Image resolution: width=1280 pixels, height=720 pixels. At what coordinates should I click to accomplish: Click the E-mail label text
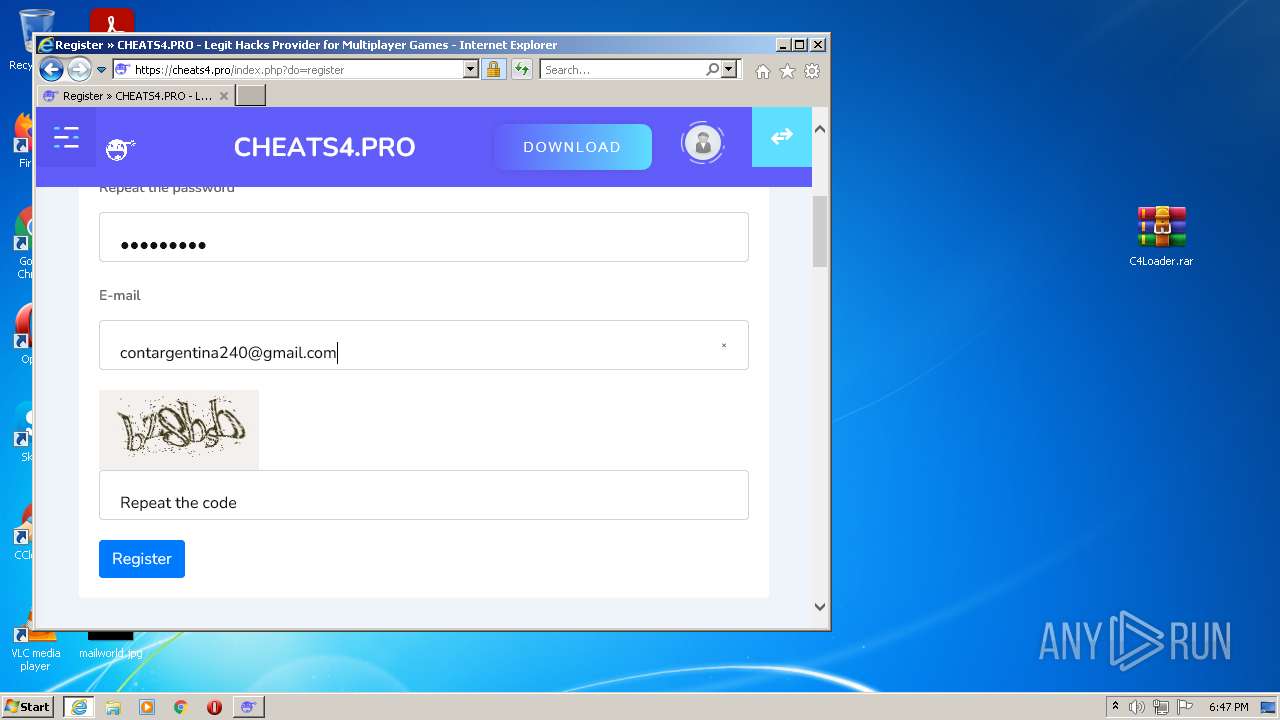pyautogui.click(x=120, y=295)
